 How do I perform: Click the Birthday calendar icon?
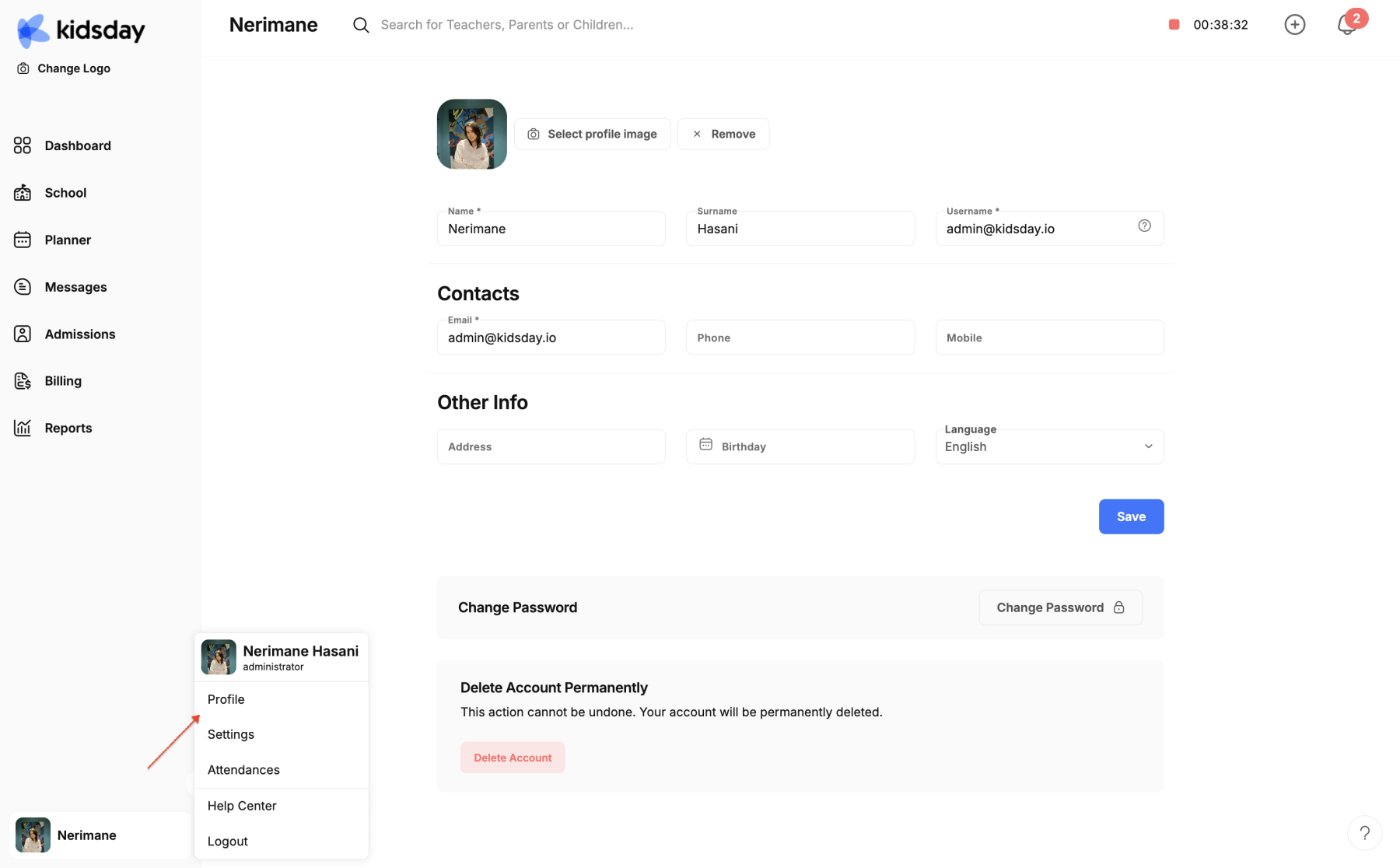pos(705,444)
